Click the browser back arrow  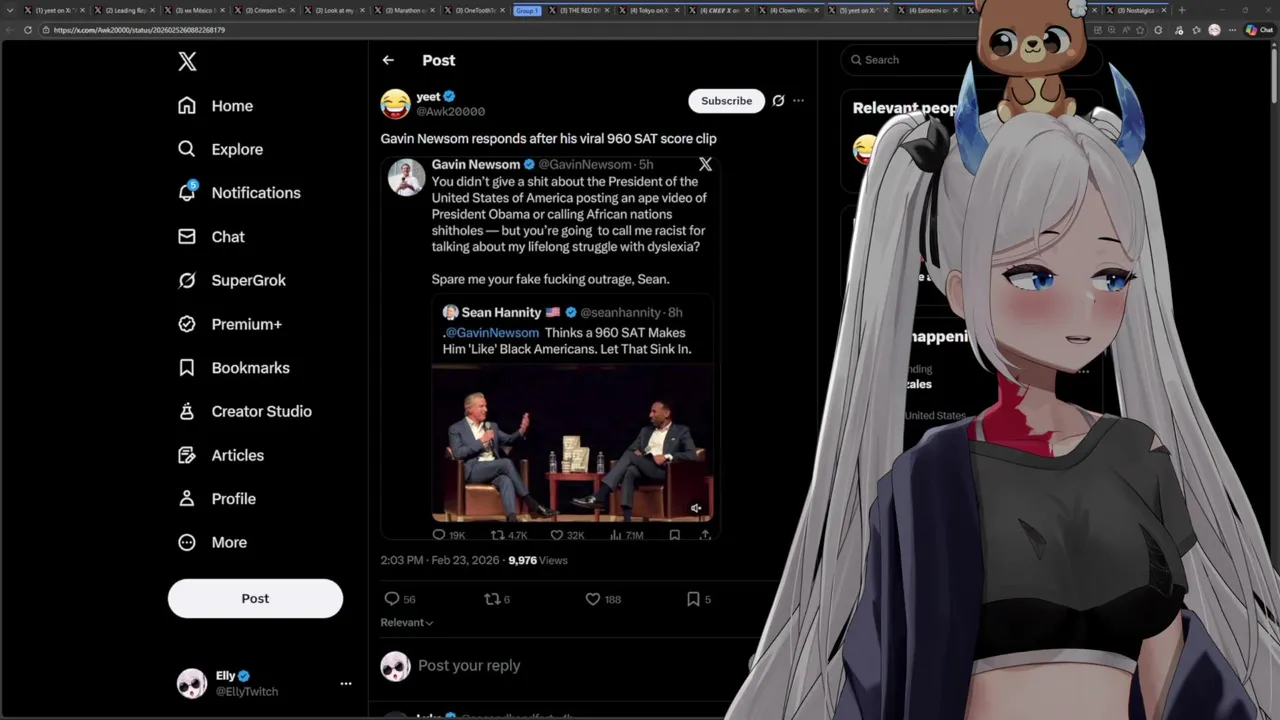pyautogui.click(x=10, y=30)
